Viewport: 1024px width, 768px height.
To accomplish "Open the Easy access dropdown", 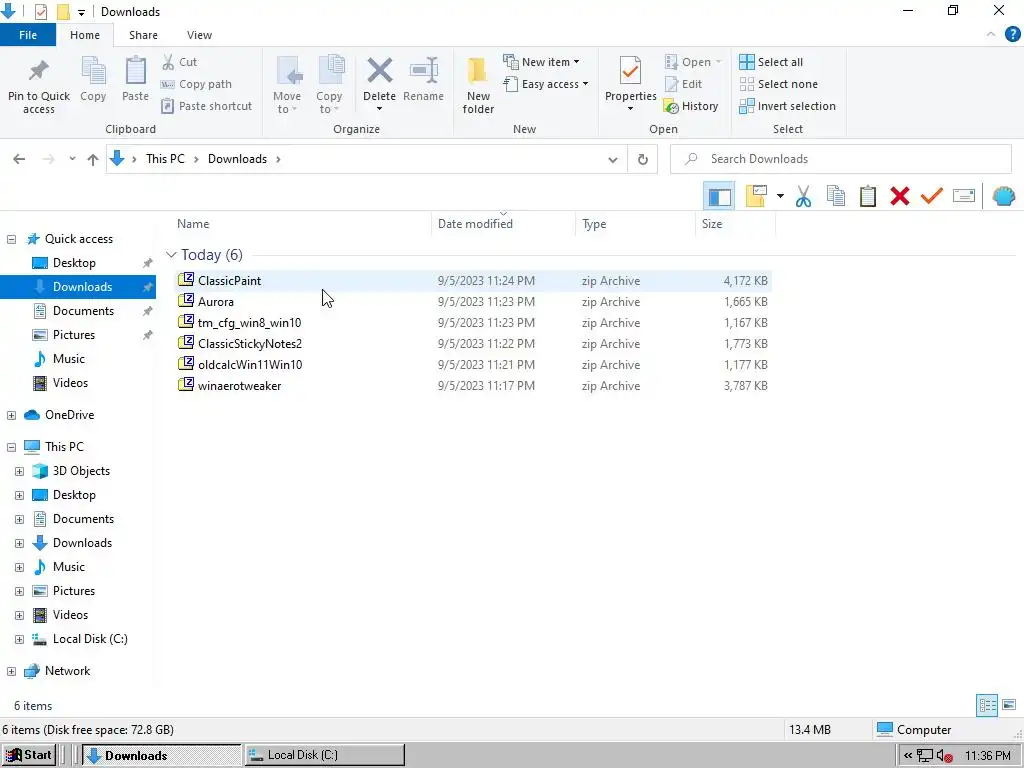I will (546, 84).
